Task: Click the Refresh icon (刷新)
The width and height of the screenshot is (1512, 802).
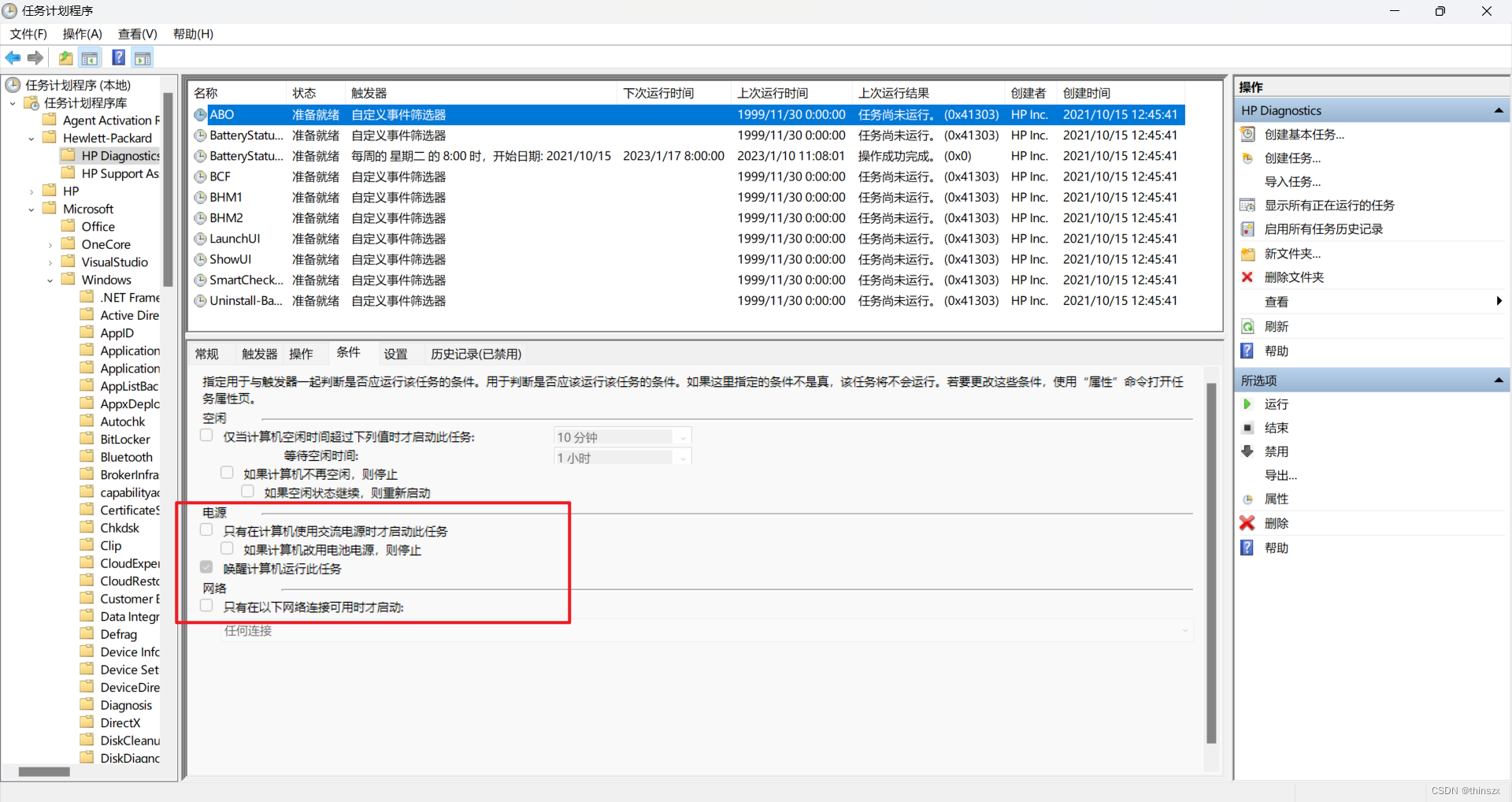Action: [1247, 326]
